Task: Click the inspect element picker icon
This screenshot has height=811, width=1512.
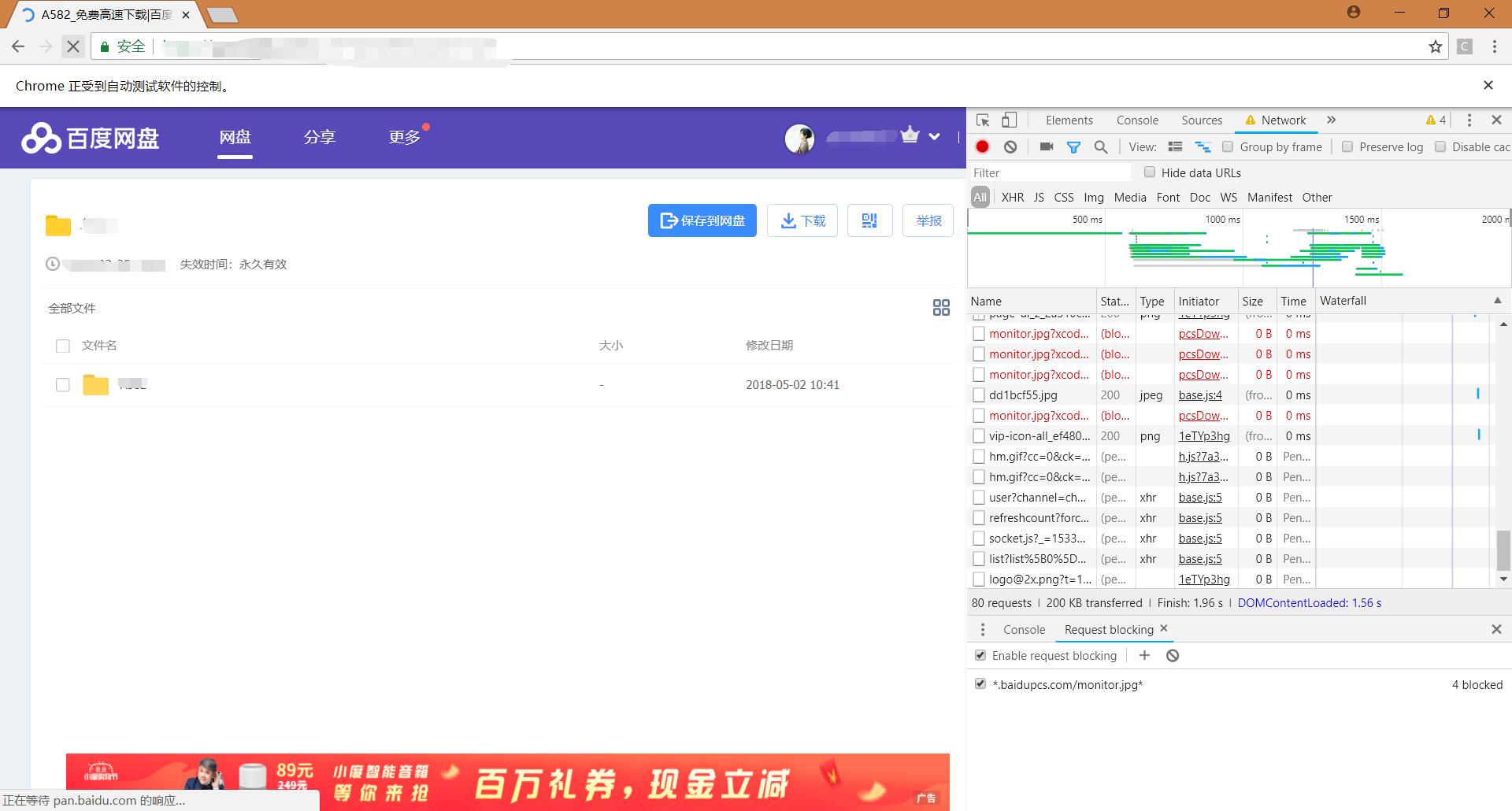Action: coord(983,120)
